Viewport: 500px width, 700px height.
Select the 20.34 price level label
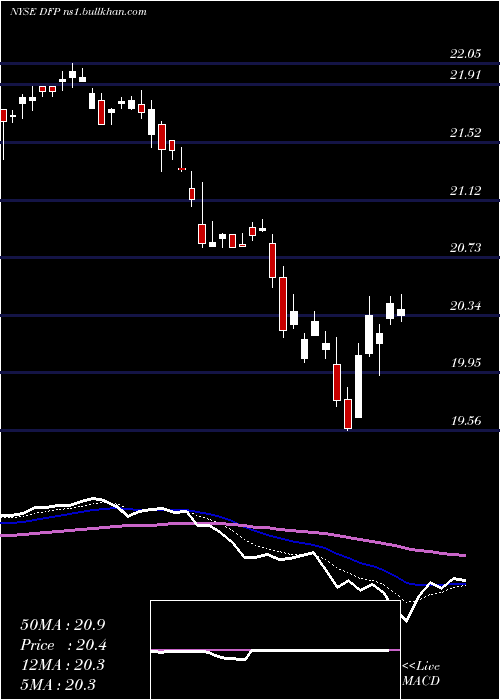tap(466, 306)
